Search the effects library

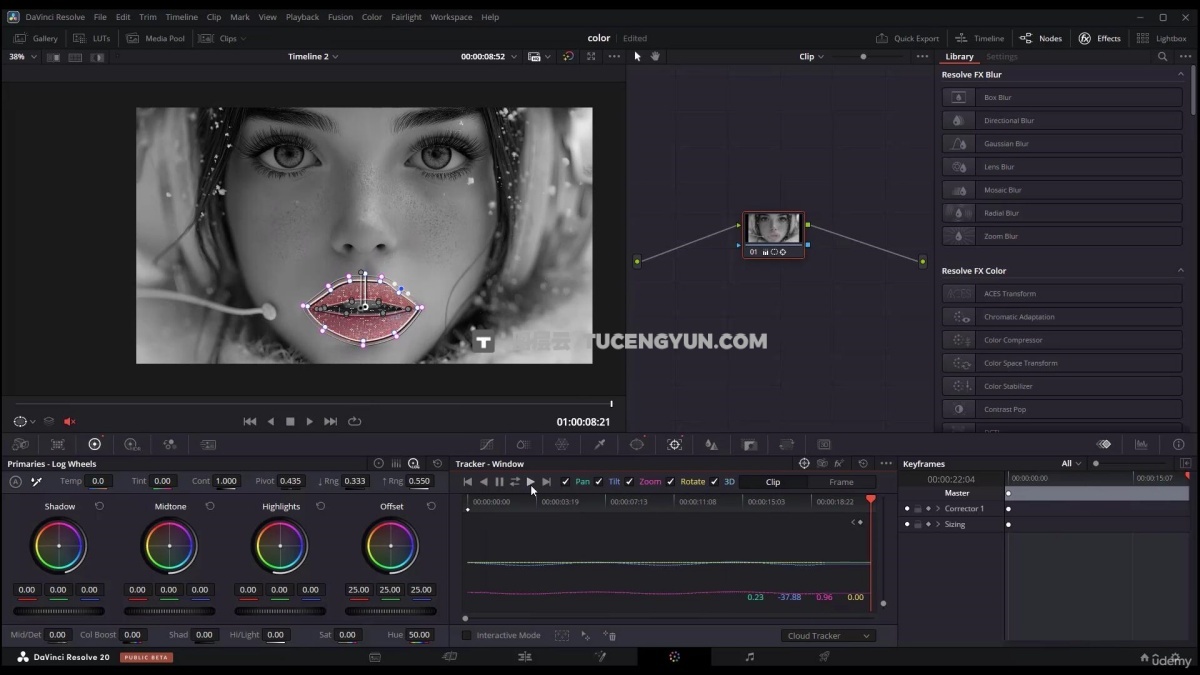tap(1162, 57)
